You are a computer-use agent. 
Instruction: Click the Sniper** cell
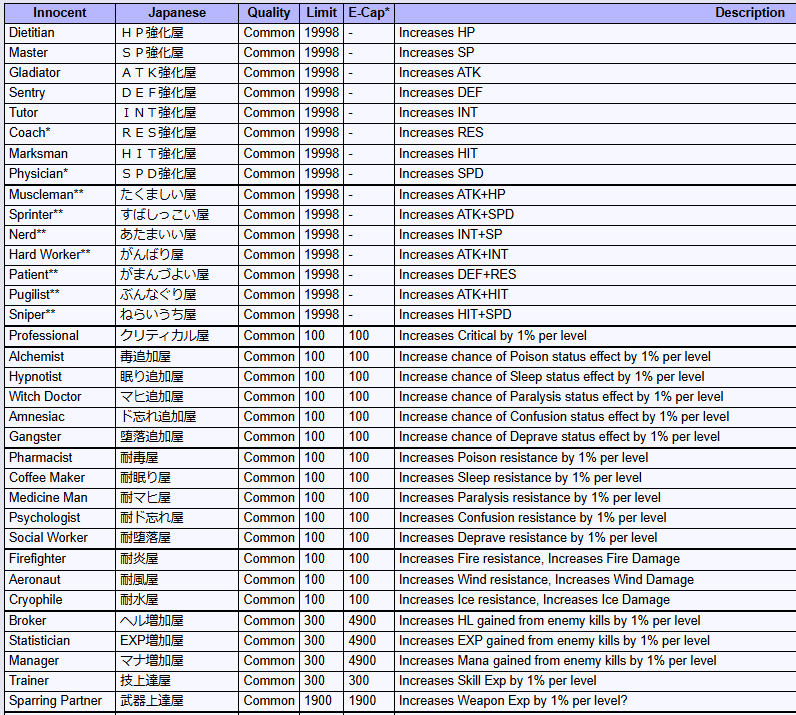point(60,315)
